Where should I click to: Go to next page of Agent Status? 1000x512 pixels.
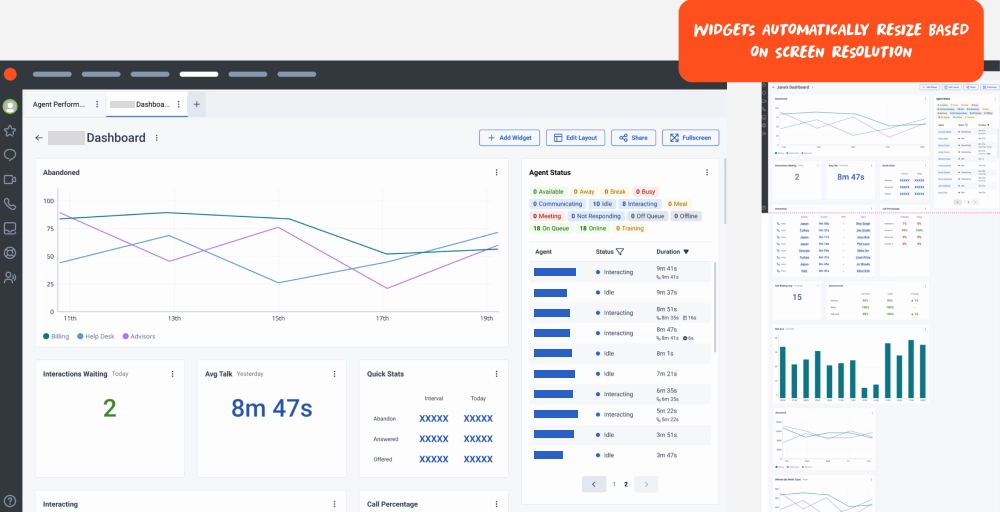click(x=646, y=485)
